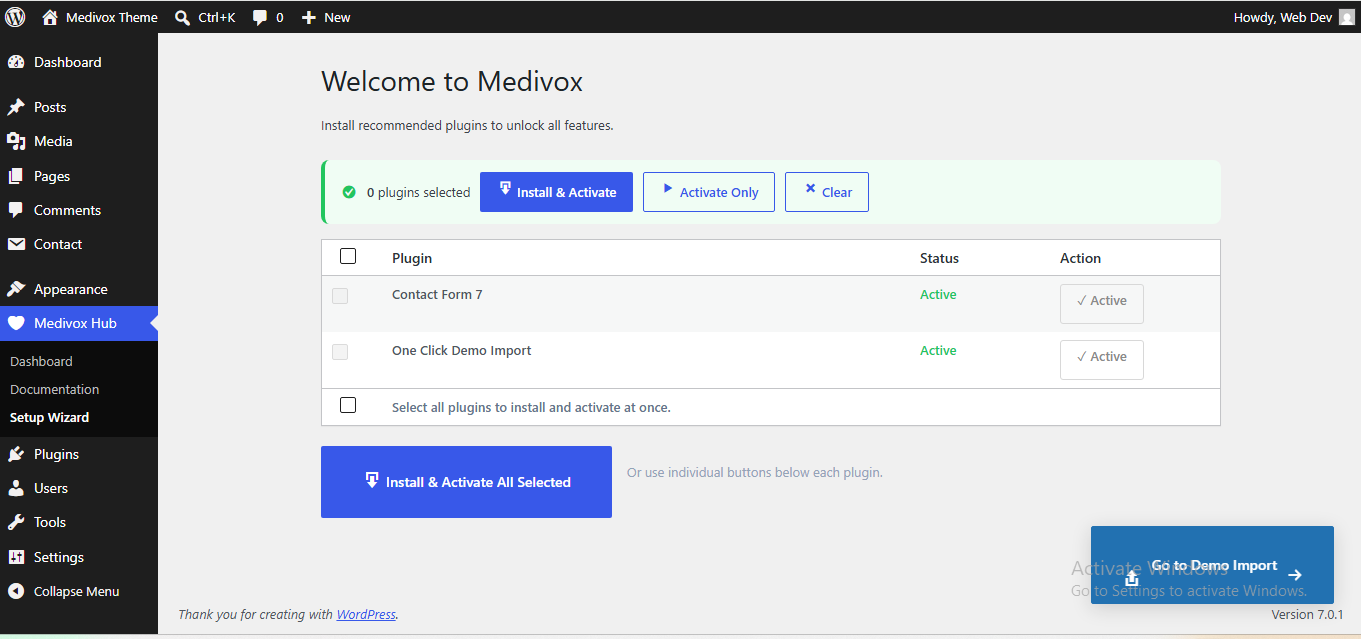The image size is (1361, 639).
Task: Click the Plugin column header
Action: tap(412, 258)
